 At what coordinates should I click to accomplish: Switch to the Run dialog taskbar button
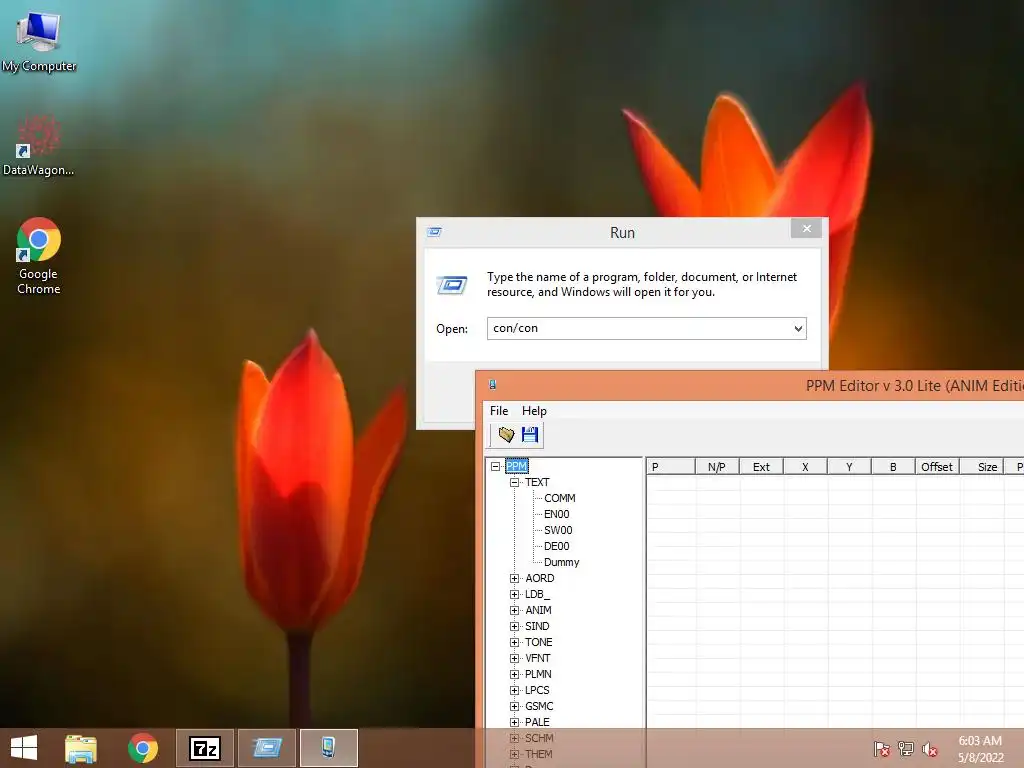pos(267,748)
